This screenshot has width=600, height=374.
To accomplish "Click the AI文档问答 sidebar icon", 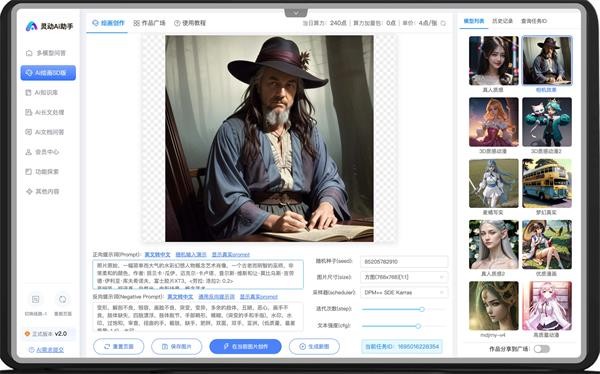I will coord(28,132).
